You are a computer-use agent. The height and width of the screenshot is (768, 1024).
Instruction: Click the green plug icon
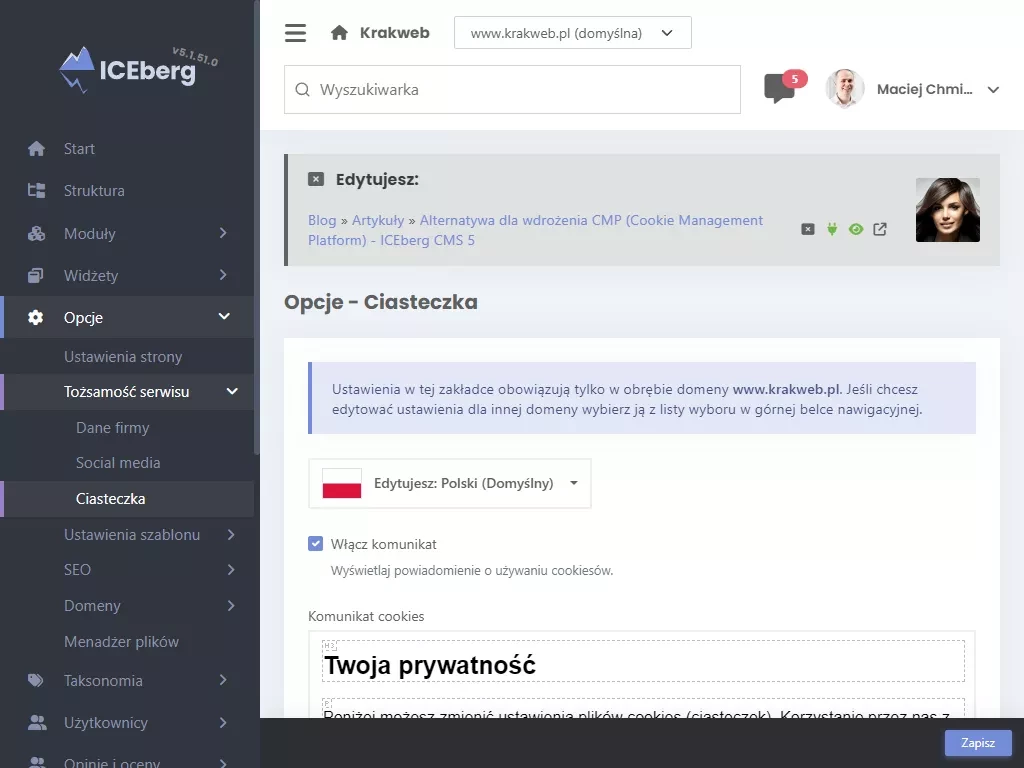point(832,229)
